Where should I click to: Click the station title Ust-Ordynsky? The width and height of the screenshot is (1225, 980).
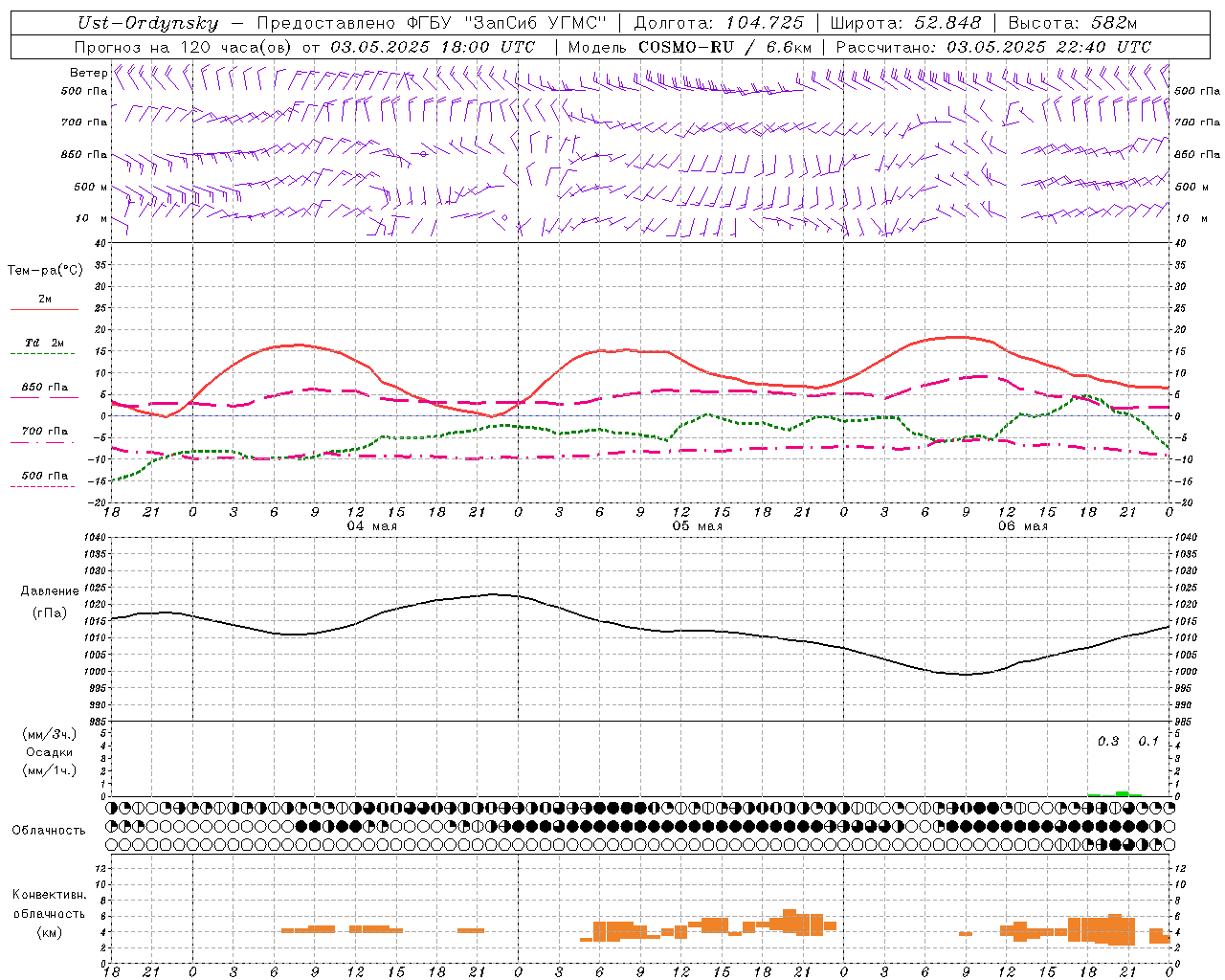pos(148,23)
